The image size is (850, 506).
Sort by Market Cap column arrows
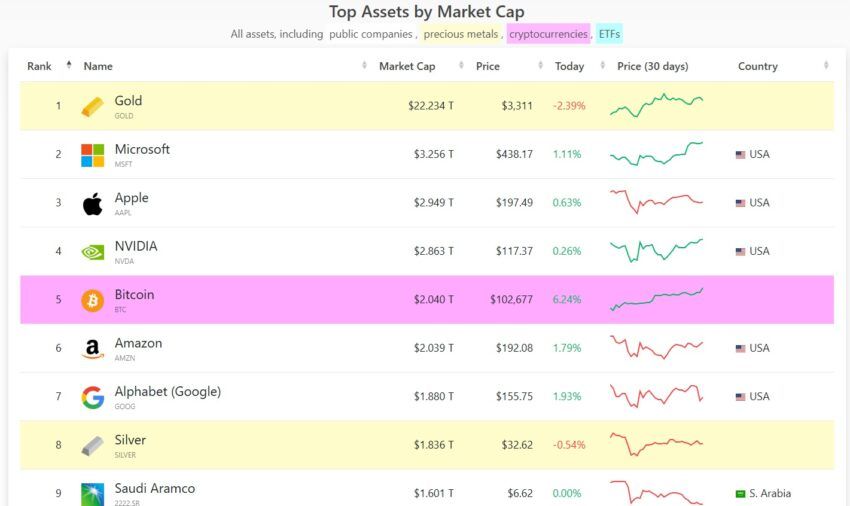[461, 65]
